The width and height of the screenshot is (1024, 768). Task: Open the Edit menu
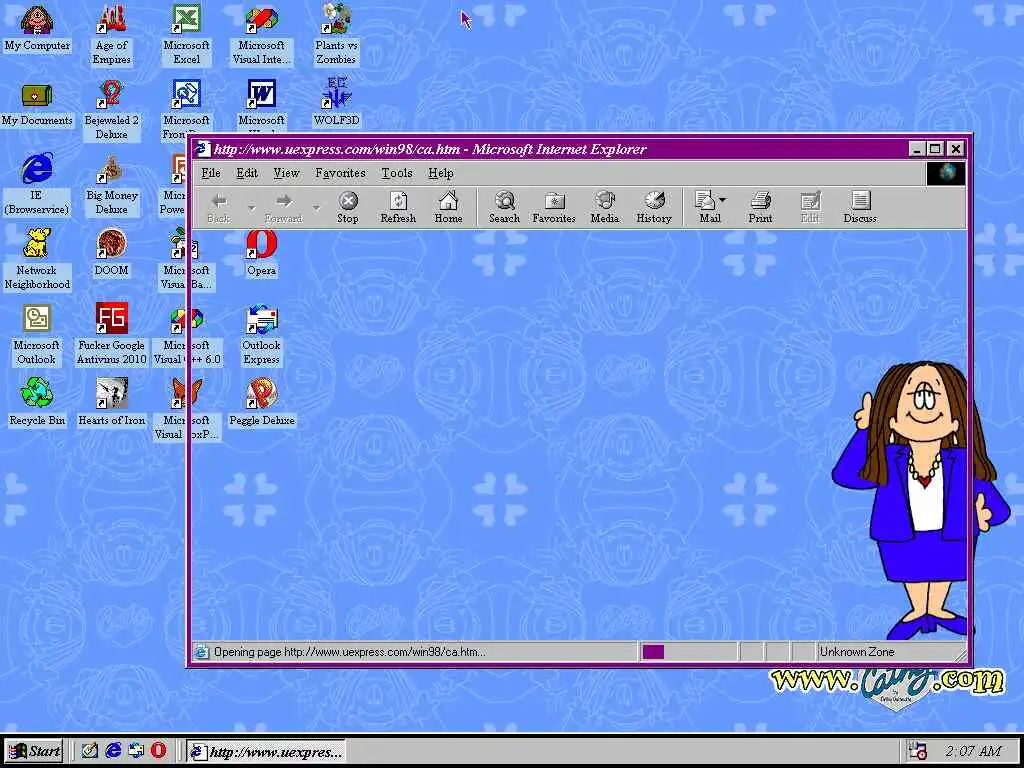tap(247, 173)
